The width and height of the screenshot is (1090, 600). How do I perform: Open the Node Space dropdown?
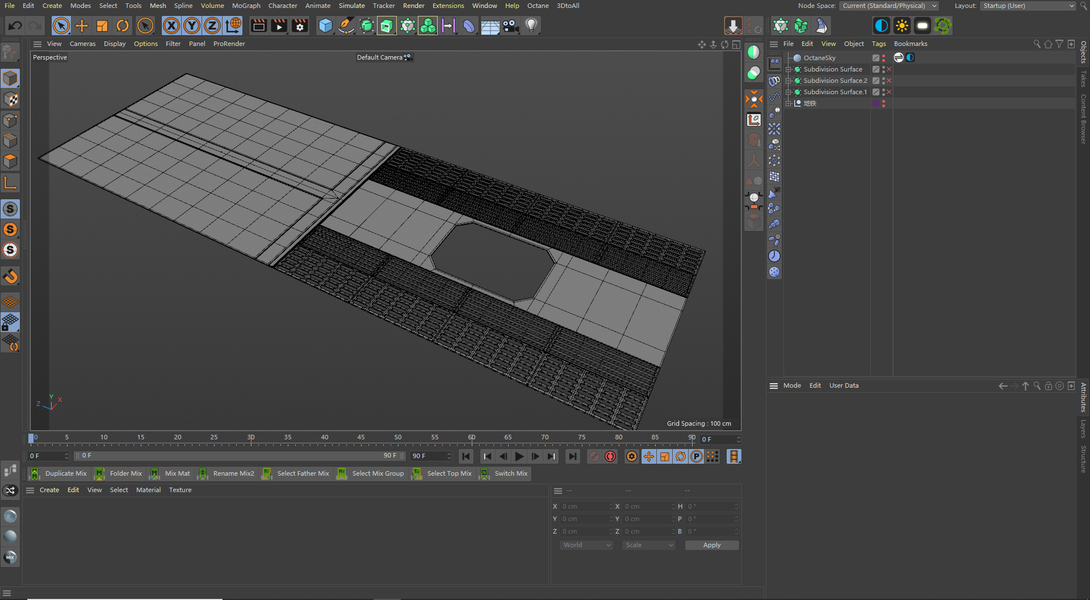(889, 6)
